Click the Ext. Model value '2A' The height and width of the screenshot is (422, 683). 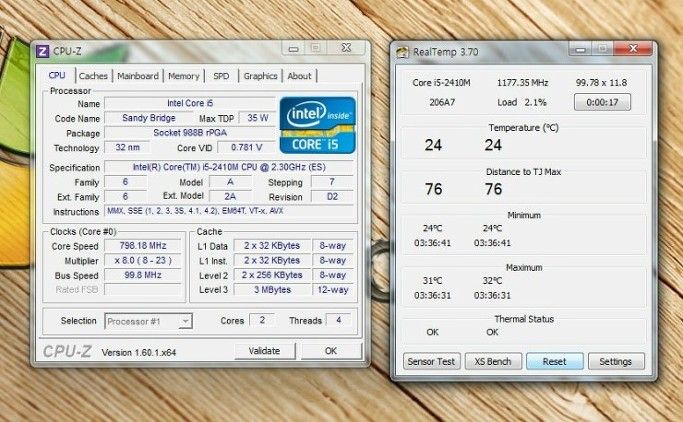point(230,196)
